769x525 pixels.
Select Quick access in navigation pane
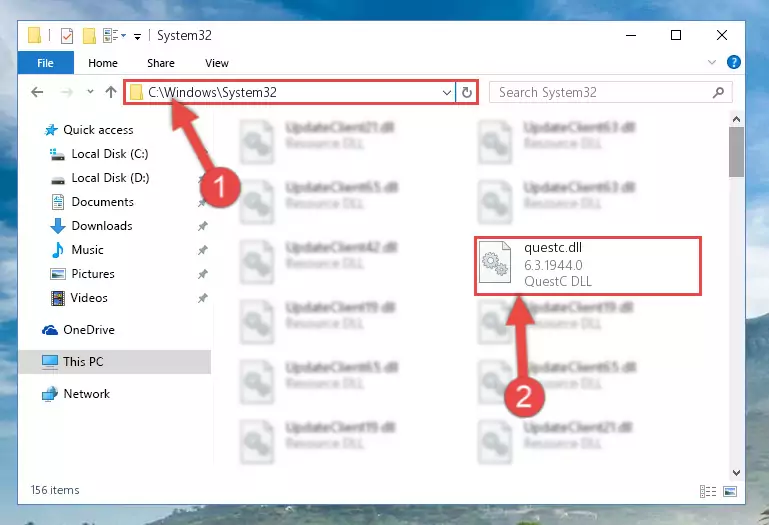[x=98, y=130]
